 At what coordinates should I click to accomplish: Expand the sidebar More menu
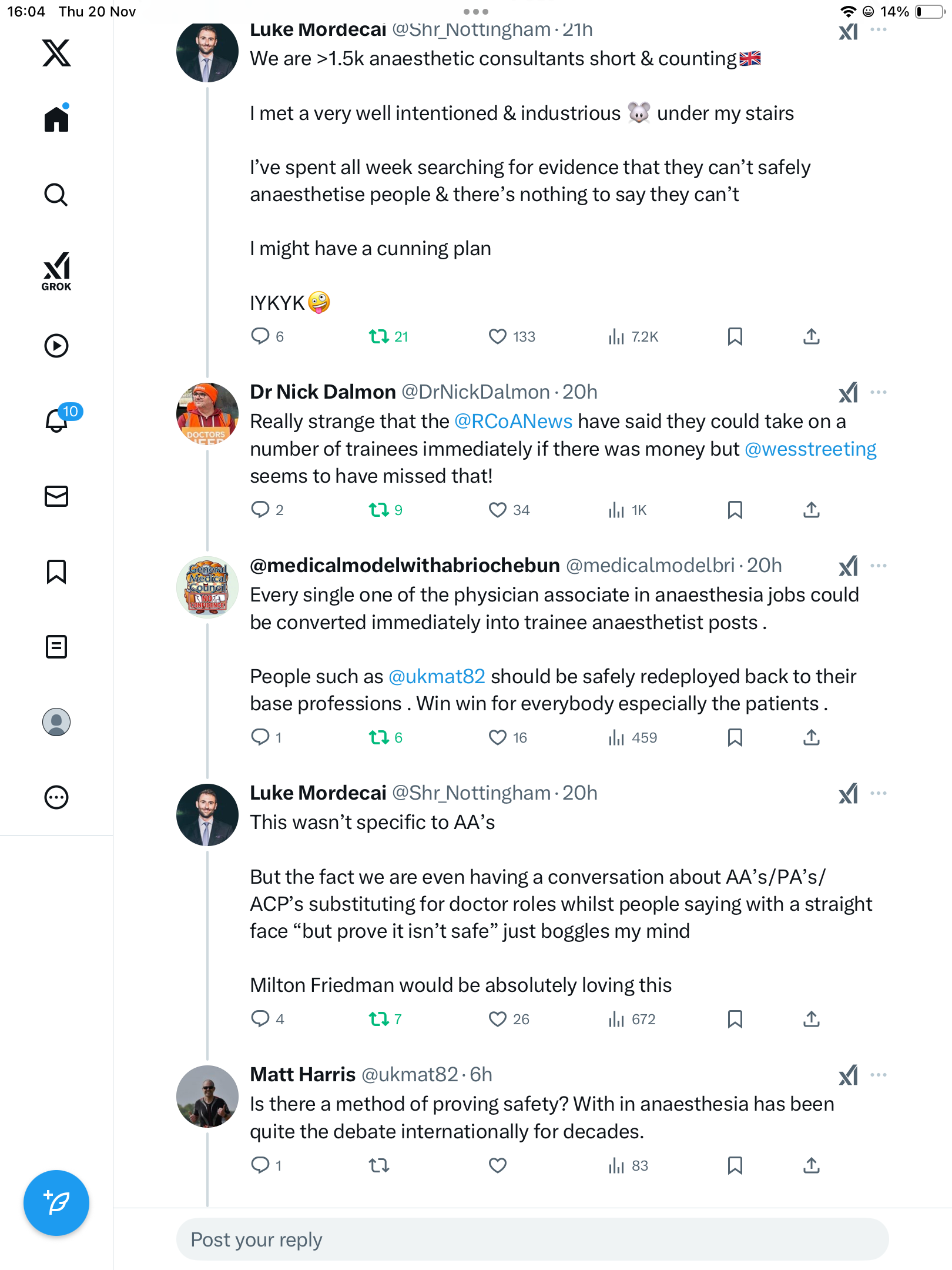[x=56, y=797]
